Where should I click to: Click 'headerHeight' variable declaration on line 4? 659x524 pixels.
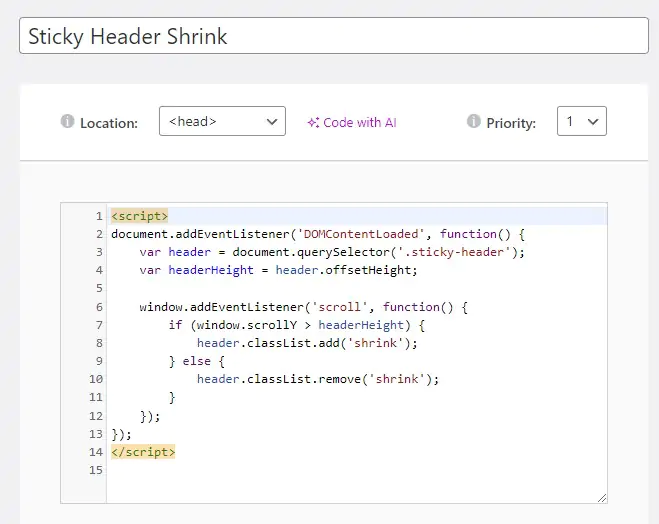[211, 270]
